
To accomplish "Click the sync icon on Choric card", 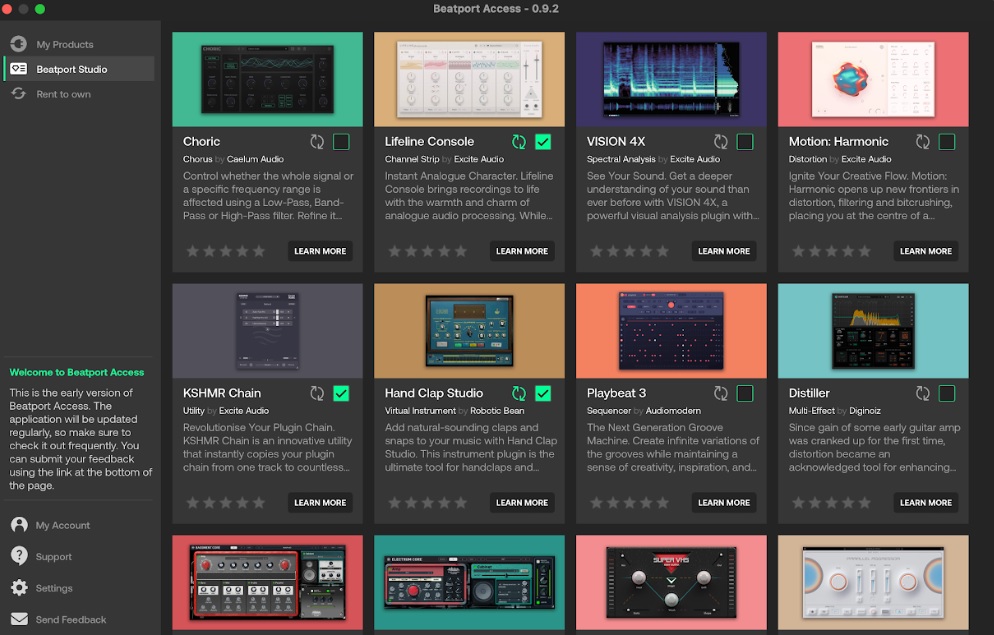I will 317,142.
